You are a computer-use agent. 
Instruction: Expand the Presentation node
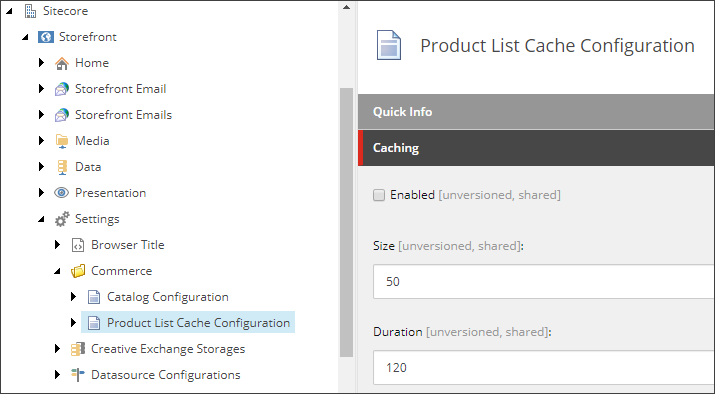[x=41, y=193]
